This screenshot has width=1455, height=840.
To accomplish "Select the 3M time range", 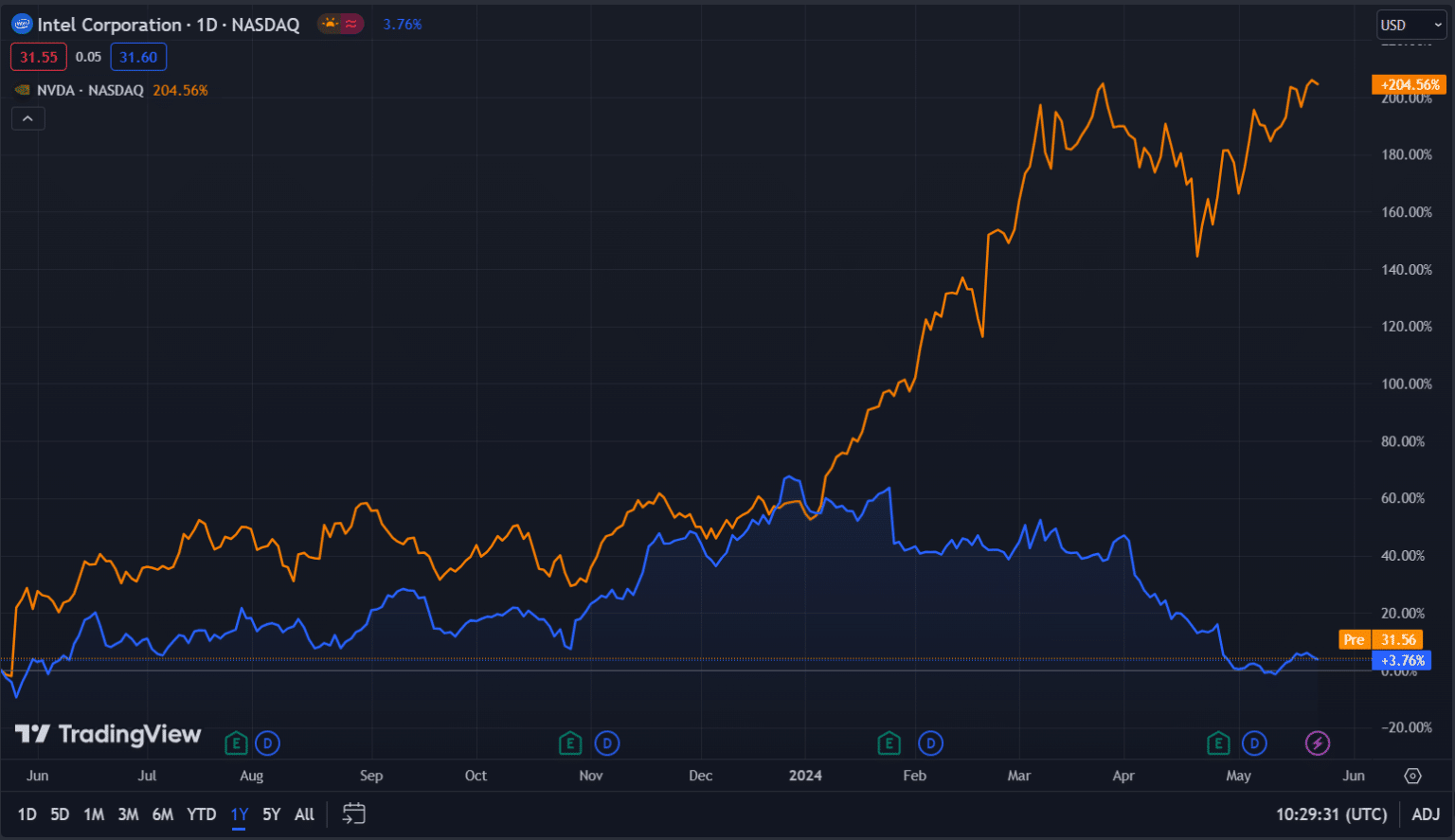I will [128, 814].
